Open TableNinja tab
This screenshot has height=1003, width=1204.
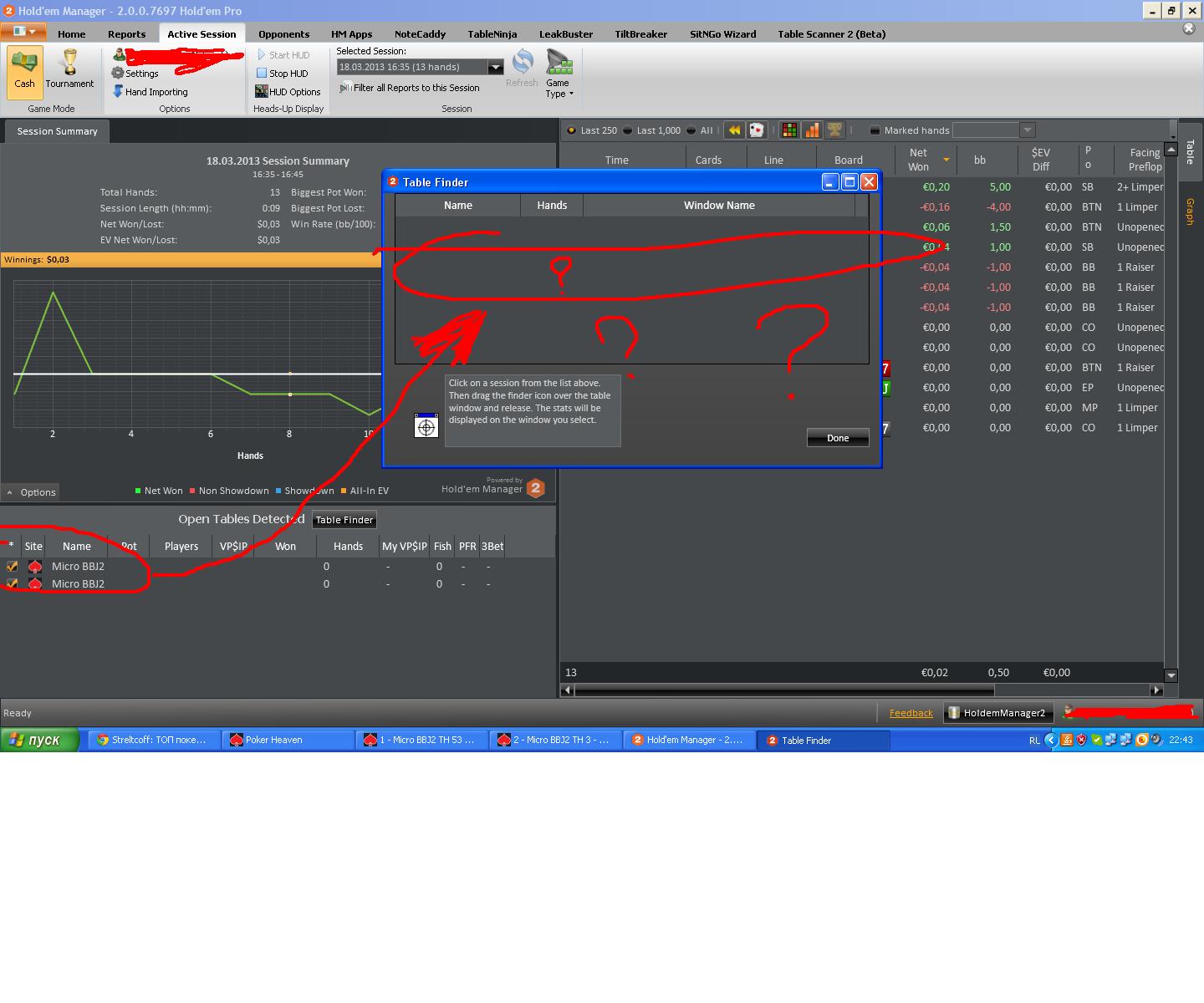click(x=492, y=34)
